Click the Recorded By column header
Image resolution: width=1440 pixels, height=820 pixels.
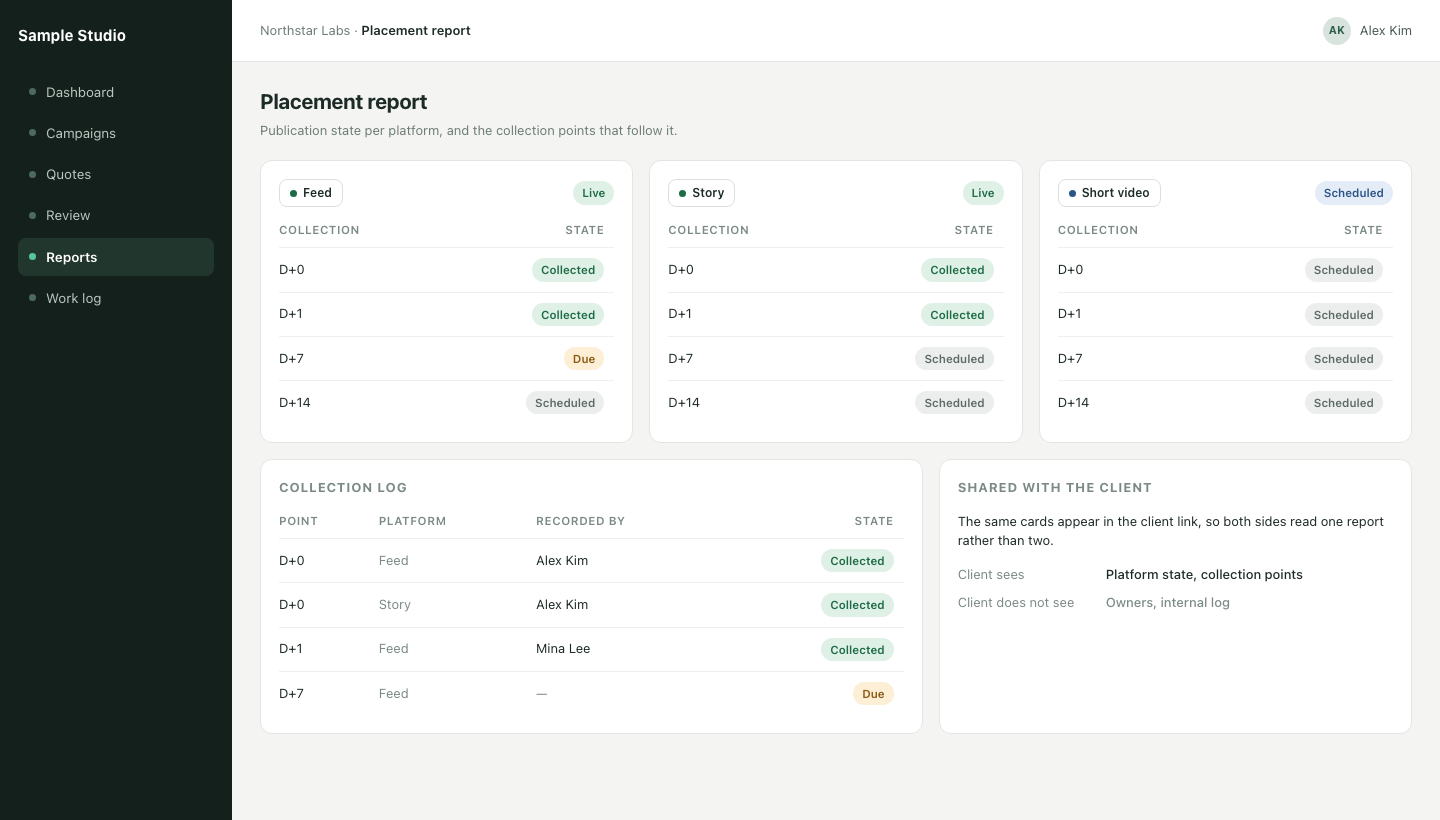pyautogui.click(x=580, y=521)
